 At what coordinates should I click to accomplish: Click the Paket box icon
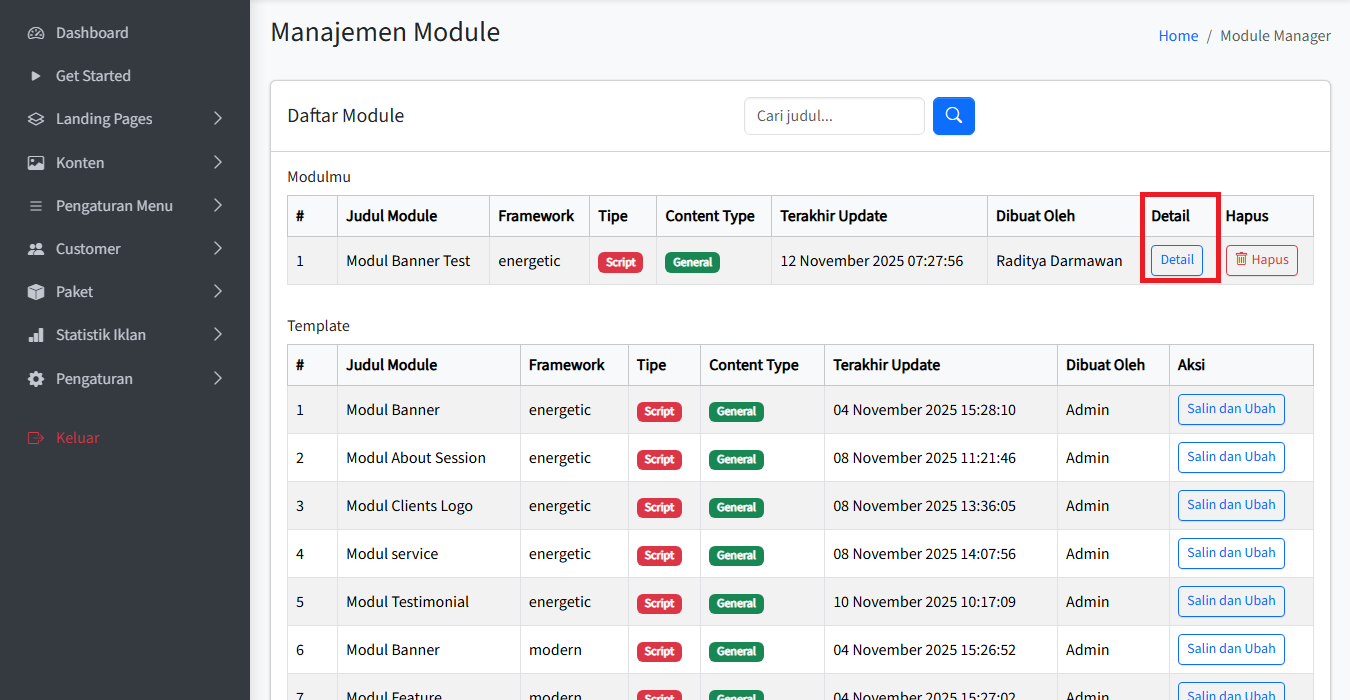click(x=36, y=292)
